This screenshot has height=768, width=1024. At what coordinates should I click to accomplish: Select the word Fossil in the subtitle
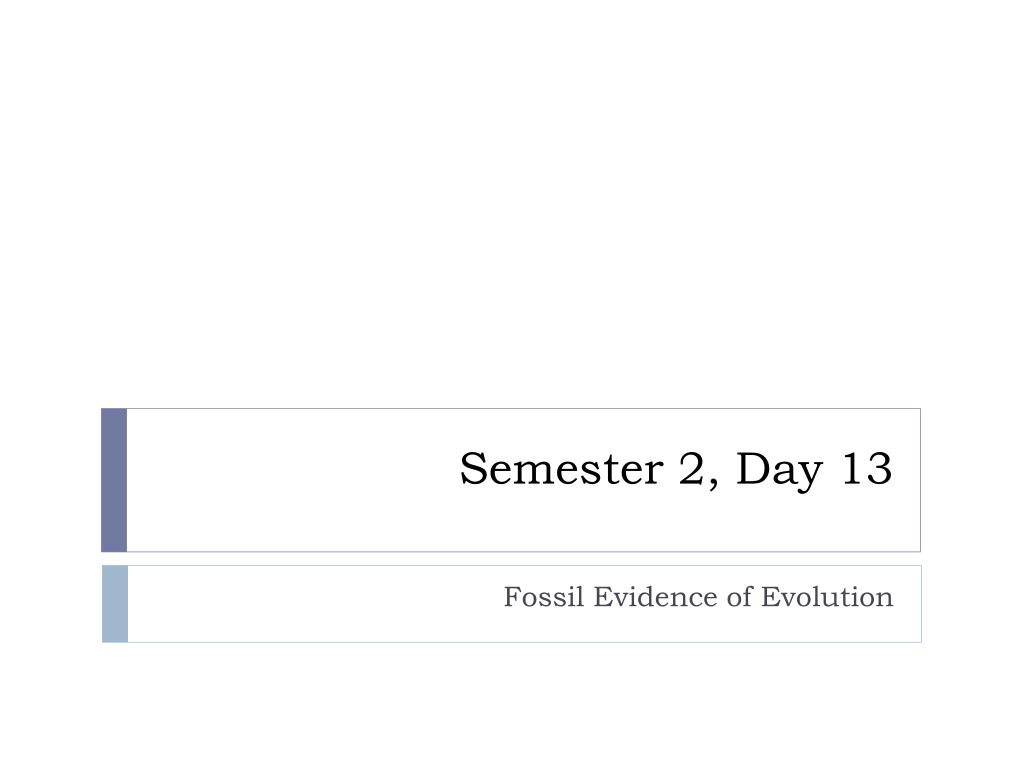543,597
